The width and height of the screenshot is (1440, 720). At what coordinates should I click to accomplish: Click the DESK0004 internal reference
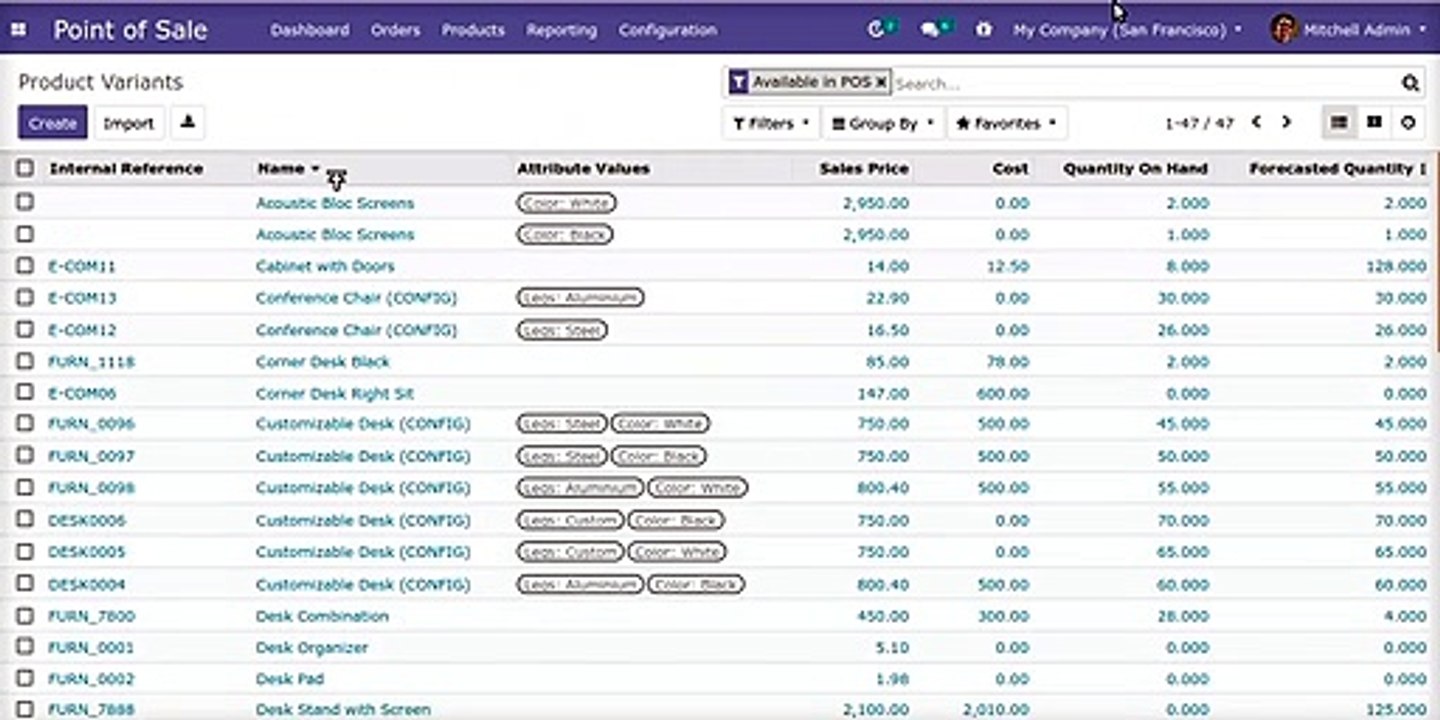click(x=87, y=583)
